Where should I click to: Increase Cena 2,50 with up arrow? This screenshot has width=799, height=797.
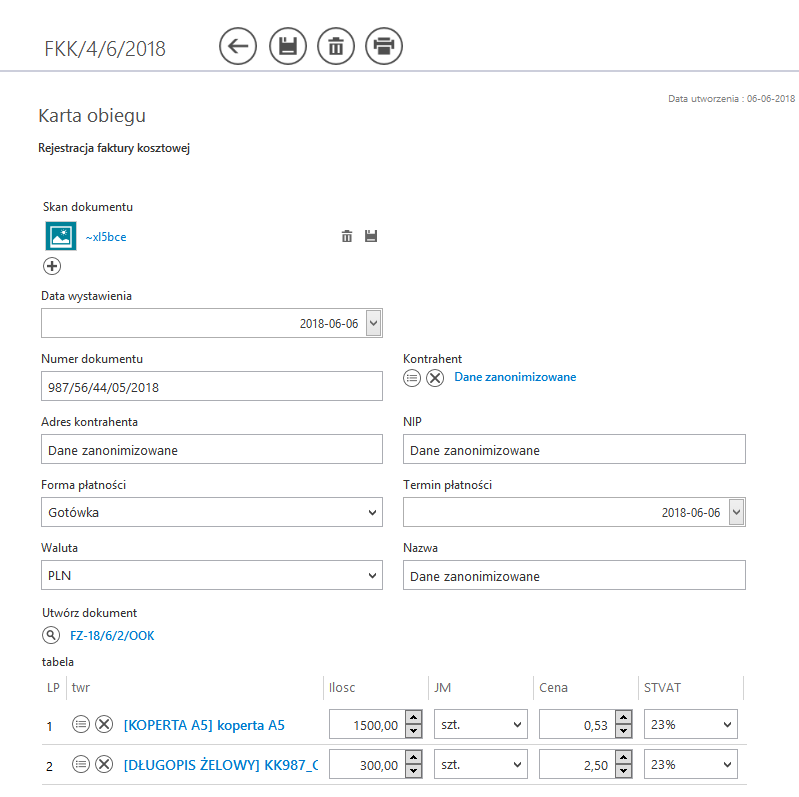coord(624,758)
